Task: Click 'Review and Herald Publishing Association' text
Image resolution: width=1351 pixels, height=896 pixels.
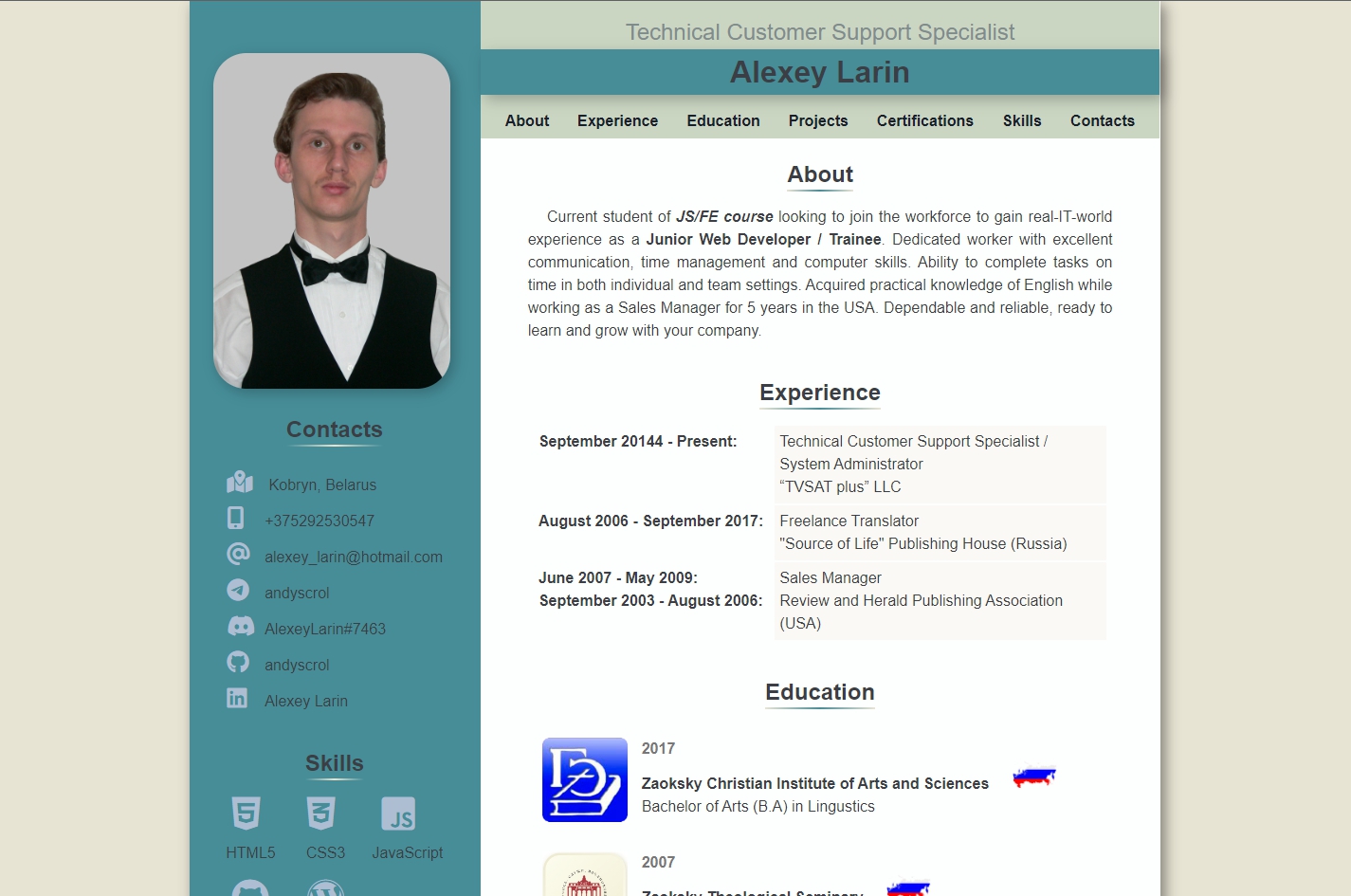Action: (x=922, y=600)
